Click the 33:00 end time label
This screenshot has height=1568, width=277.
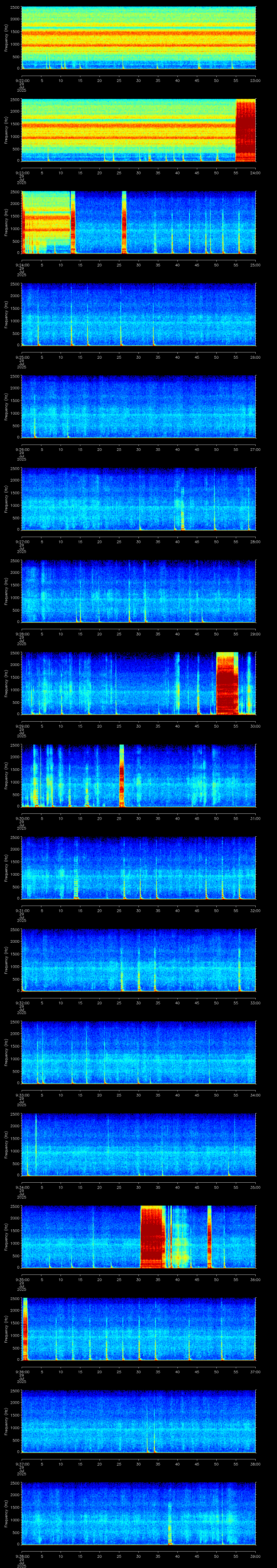coord(255,1003)
